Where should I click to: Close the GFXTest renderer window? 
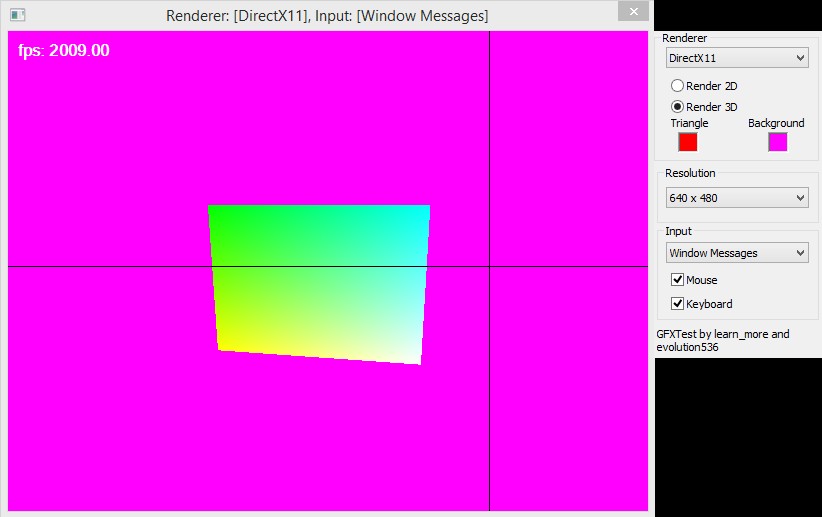631,12
